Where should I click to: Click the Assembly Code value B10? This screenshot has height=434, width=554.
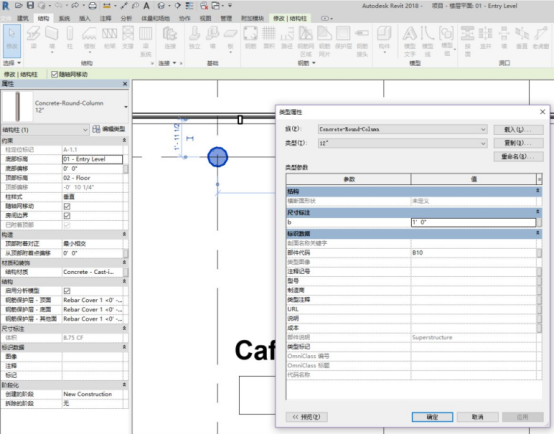(x=473, y=253)
